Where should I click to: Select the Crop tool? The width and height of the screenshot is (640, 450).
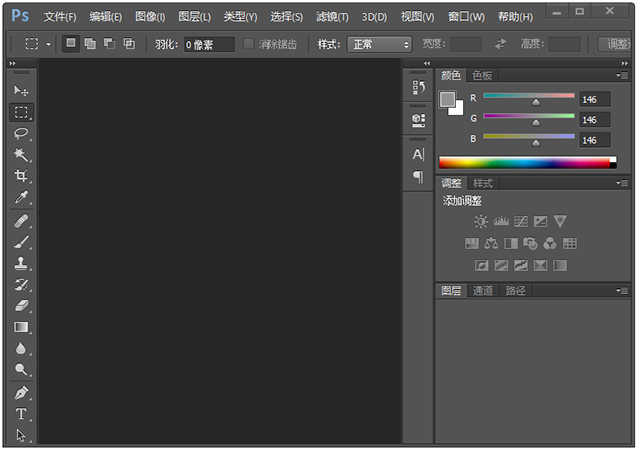(21, 176)
